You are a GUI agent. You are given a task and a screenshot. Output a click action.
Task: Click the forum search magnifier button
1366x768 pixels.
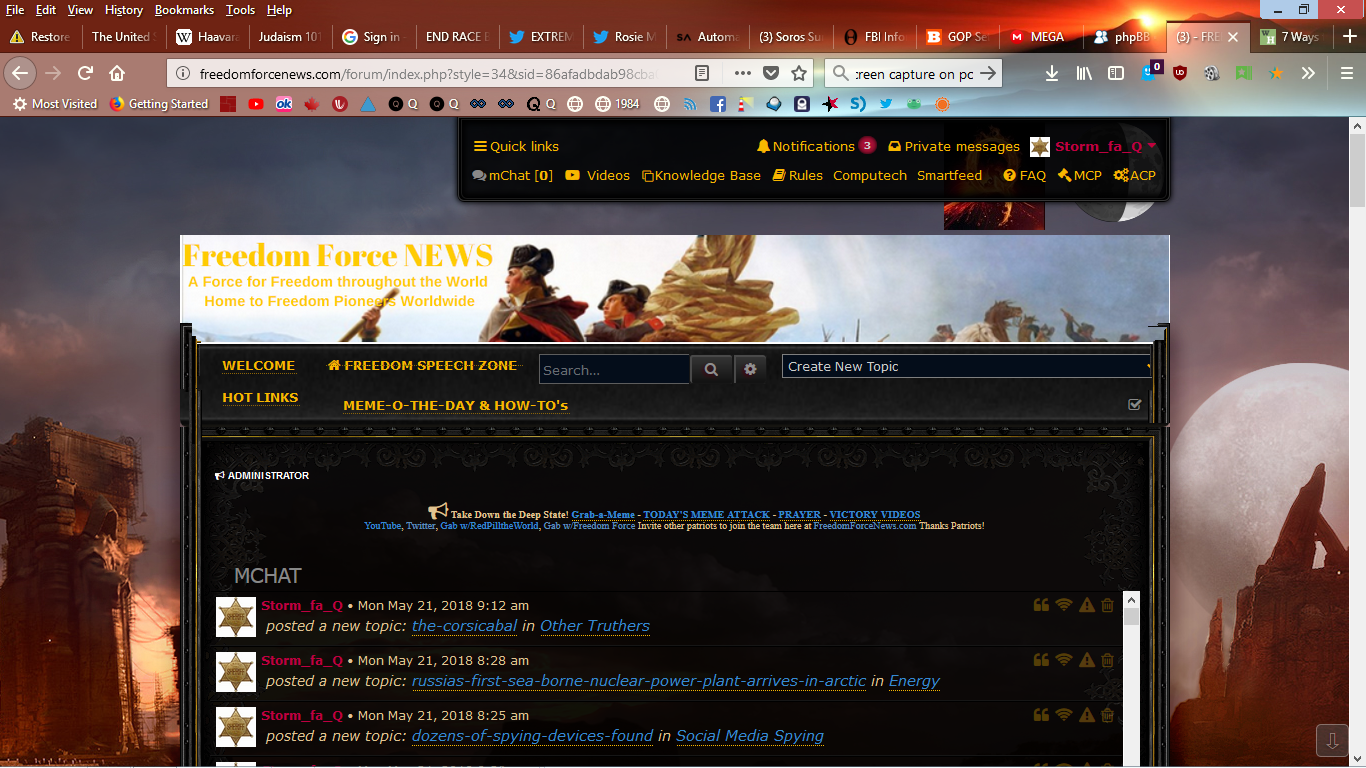click(711, 369)
